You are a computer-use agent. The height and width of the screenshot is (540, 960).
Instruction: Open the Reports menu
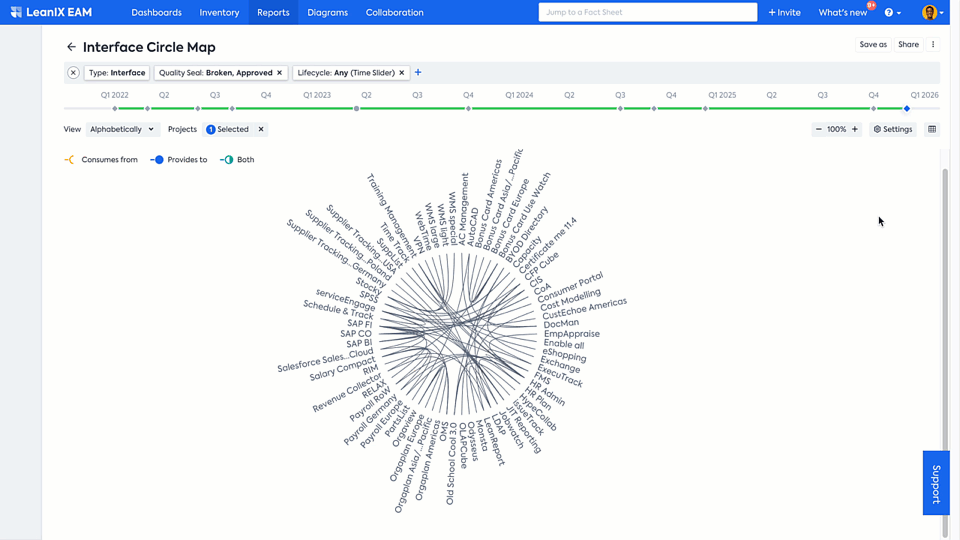tap(273, 12)
